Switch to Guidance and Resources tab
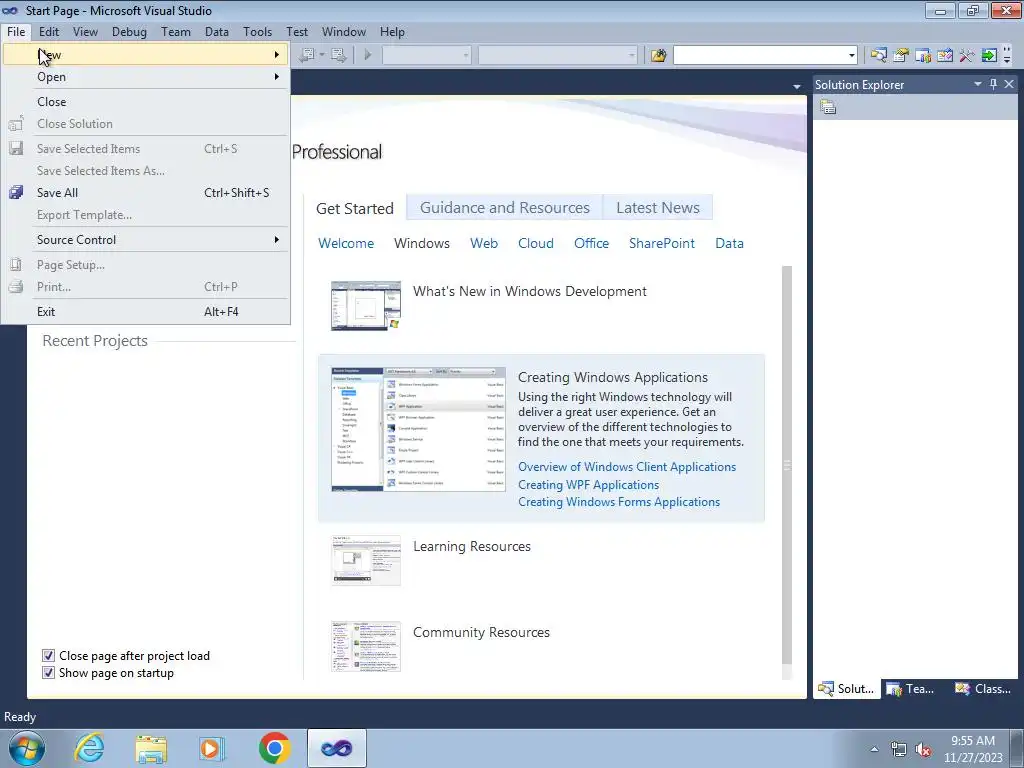This screenshot has height=768, width=1024. click(x=505, y=208)
